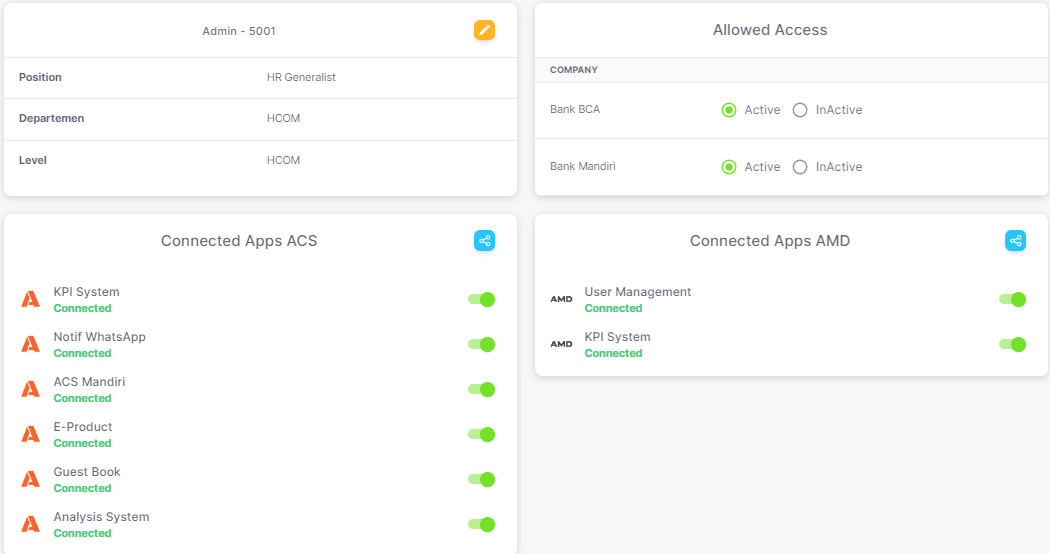Click the E-Product app name

[x=83, y=427]
